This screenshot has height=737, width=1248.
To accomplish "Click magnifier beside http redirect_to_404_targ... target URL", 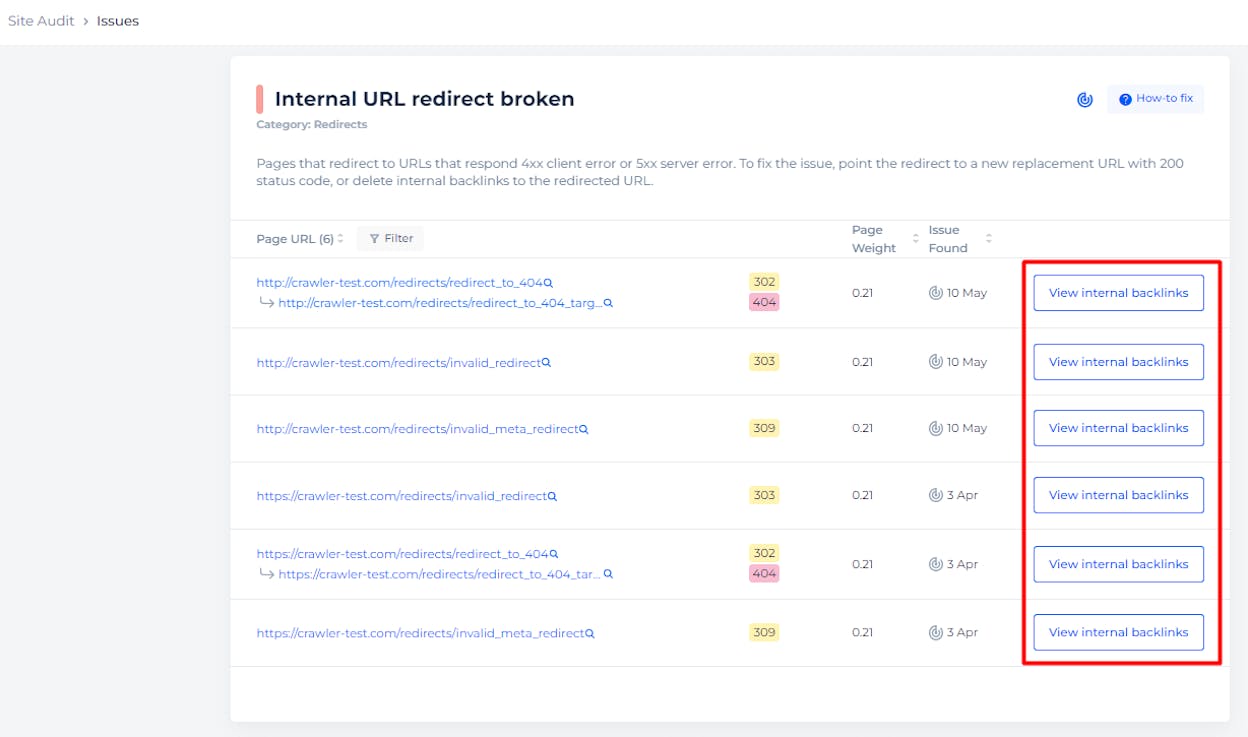I will coord(608,303).
